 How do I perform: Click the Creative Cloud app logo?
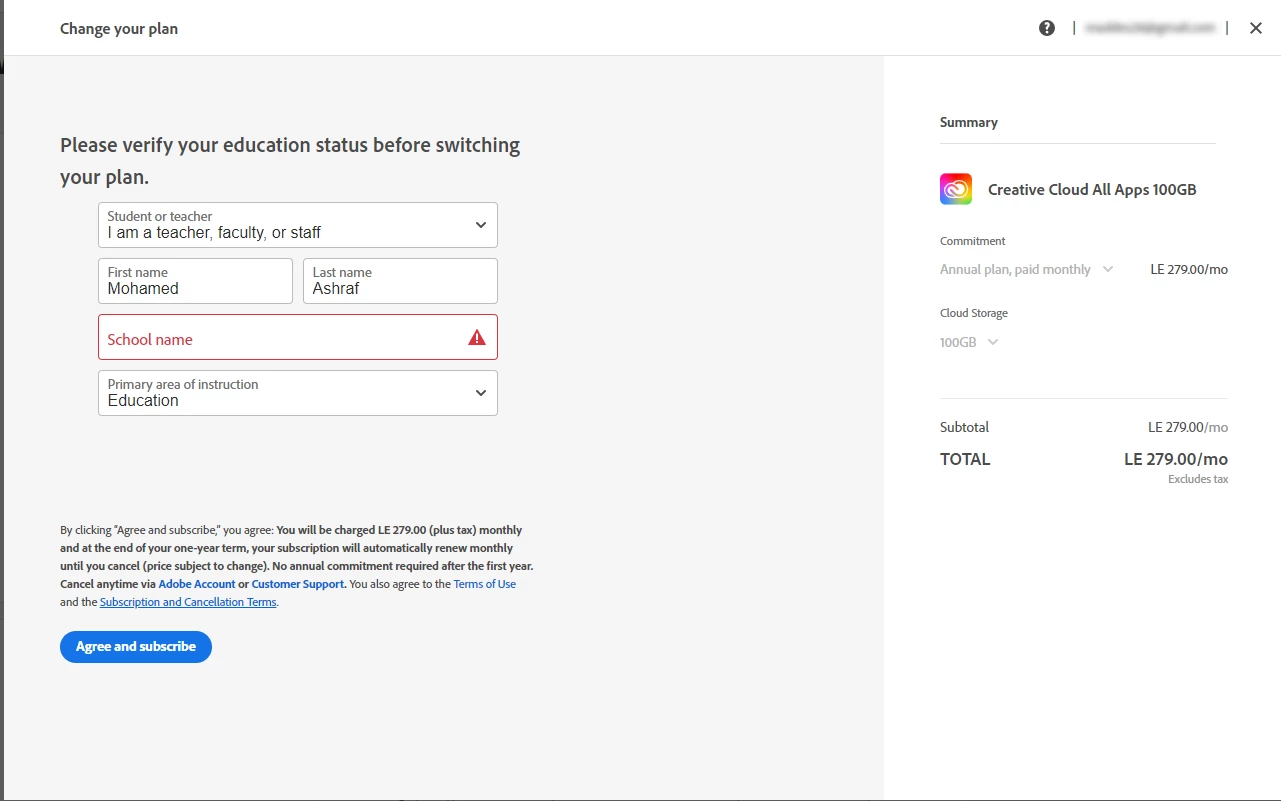tap(956, 189)
